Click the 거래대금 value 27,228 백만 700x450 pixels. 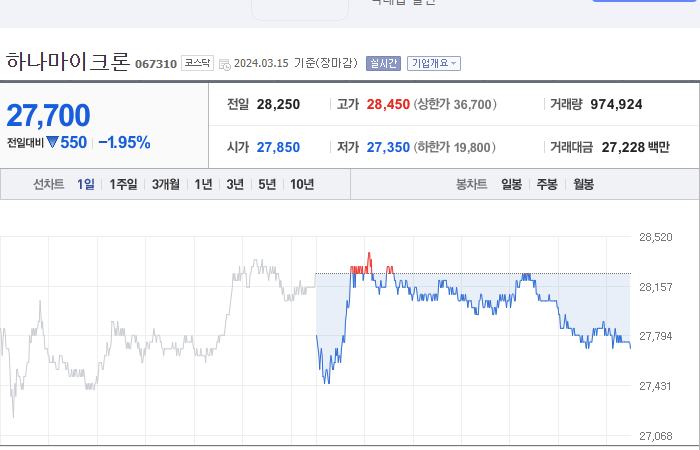tap(635, 147)
